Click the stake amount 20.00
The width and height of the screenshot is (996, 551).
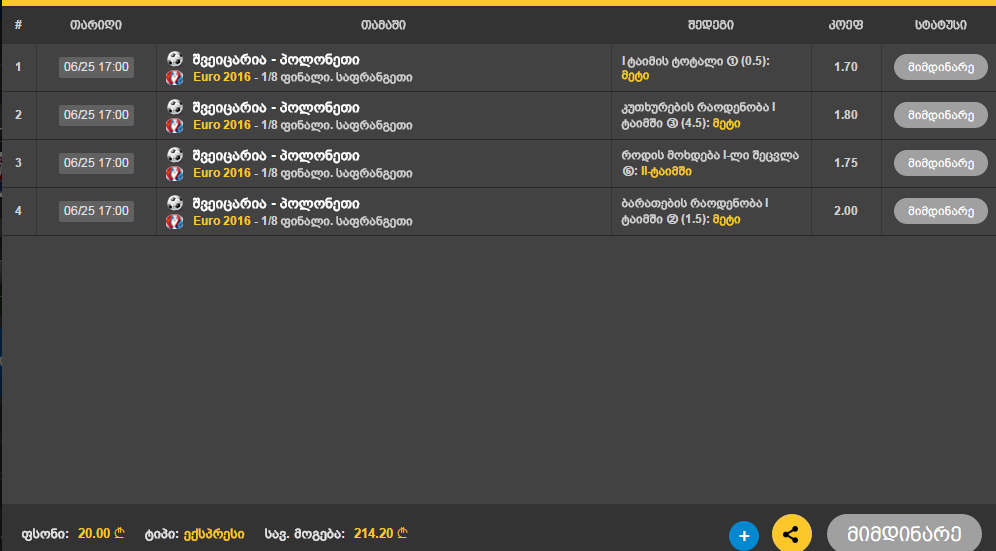pos(101,533)
